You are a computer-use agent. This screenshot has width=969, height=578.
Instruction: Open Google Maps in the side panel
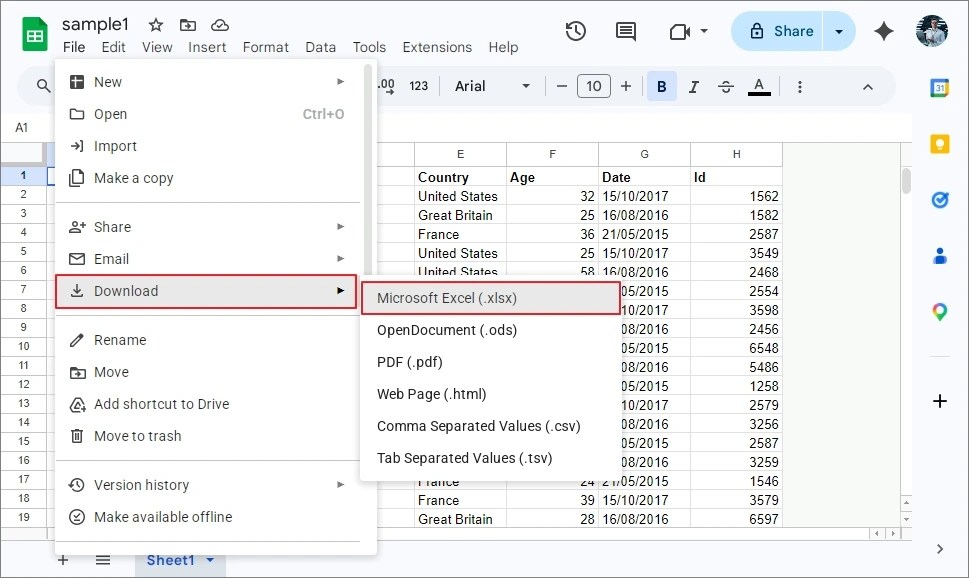(939, 312)
